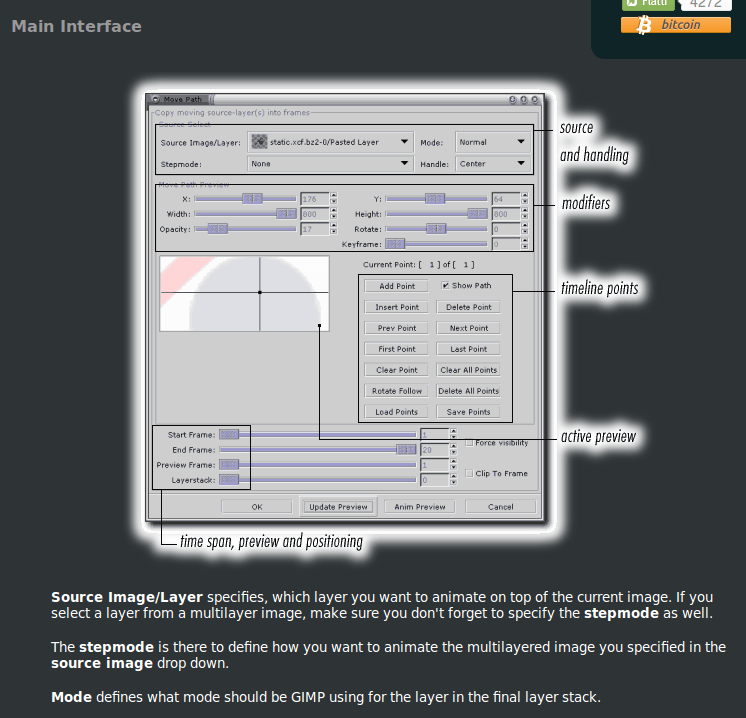Click the Last Point button
Viewport: 746px width, 718px height.
coord(469,349)
